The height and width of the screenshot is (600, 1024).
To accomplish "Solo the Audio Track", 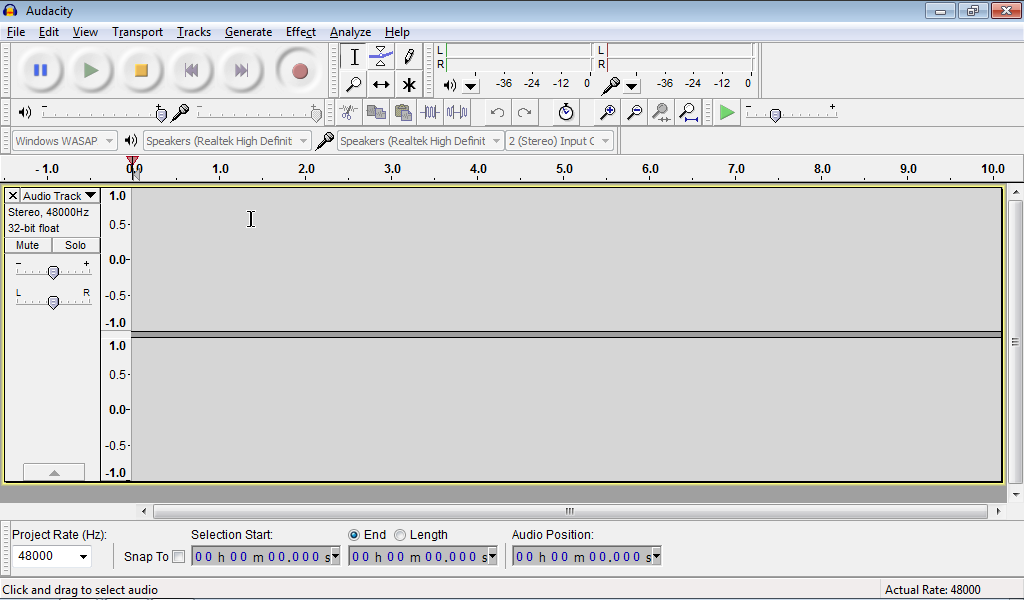I will (75, 245).
